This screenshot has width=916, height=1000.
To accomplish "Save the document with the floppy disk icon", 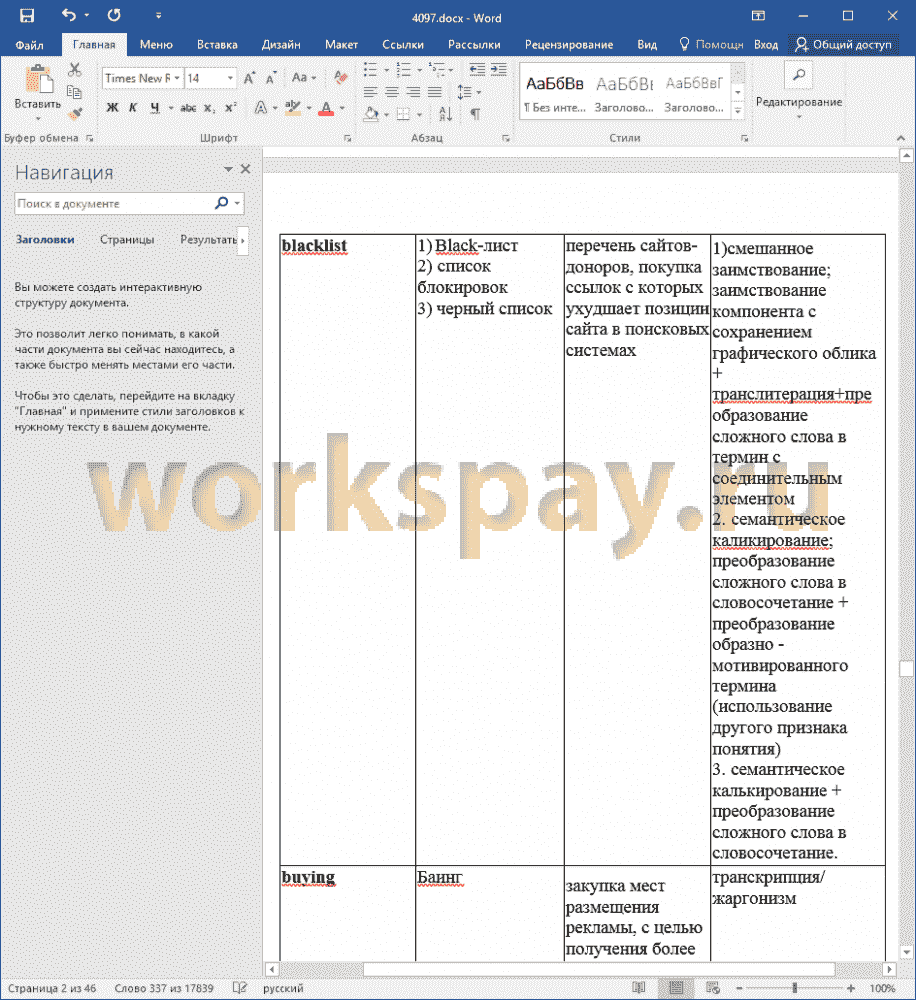I will pos(27,16).
